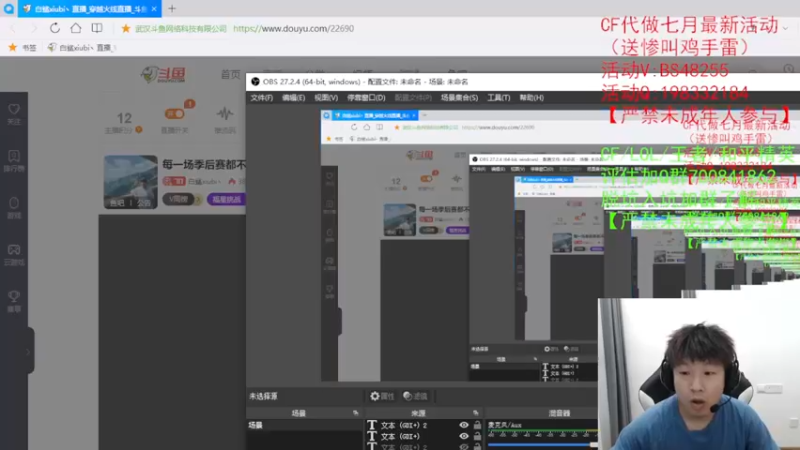Screen dimensions: 800x450
Task: Click the V周榜 button
Action: [178, 199]
